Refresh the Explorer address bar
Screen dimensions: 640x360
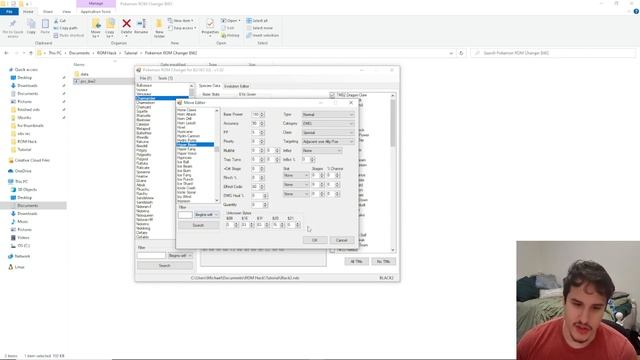[x=461, y=53]
